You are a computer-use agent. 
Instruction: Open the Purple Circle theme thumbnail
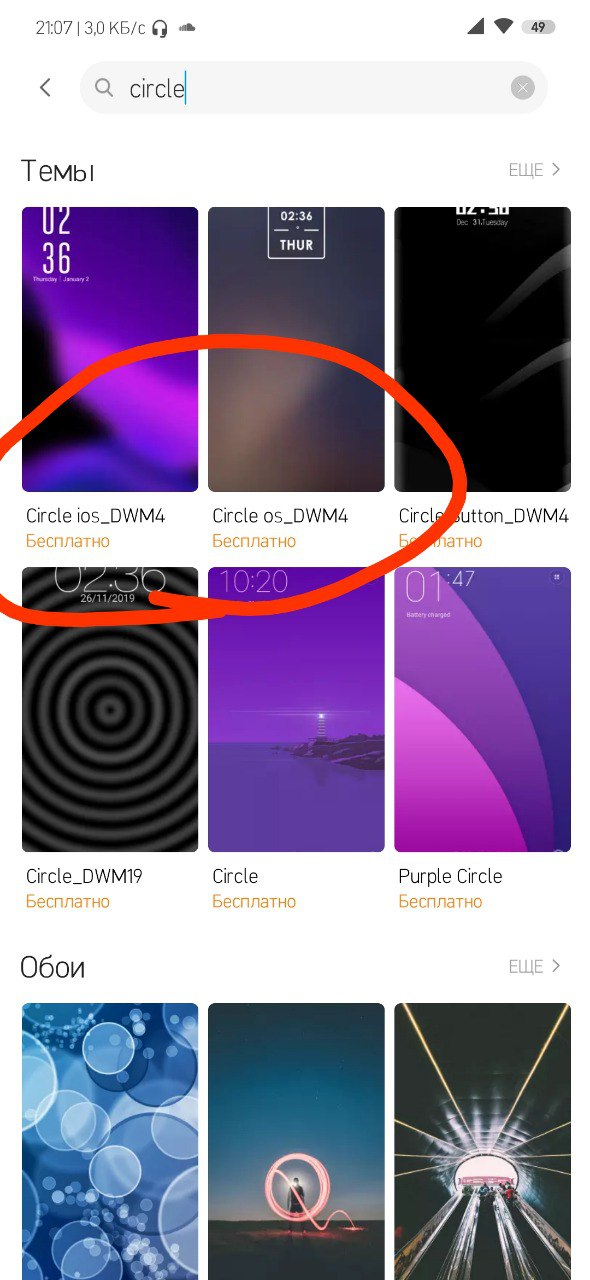[482, 709]
